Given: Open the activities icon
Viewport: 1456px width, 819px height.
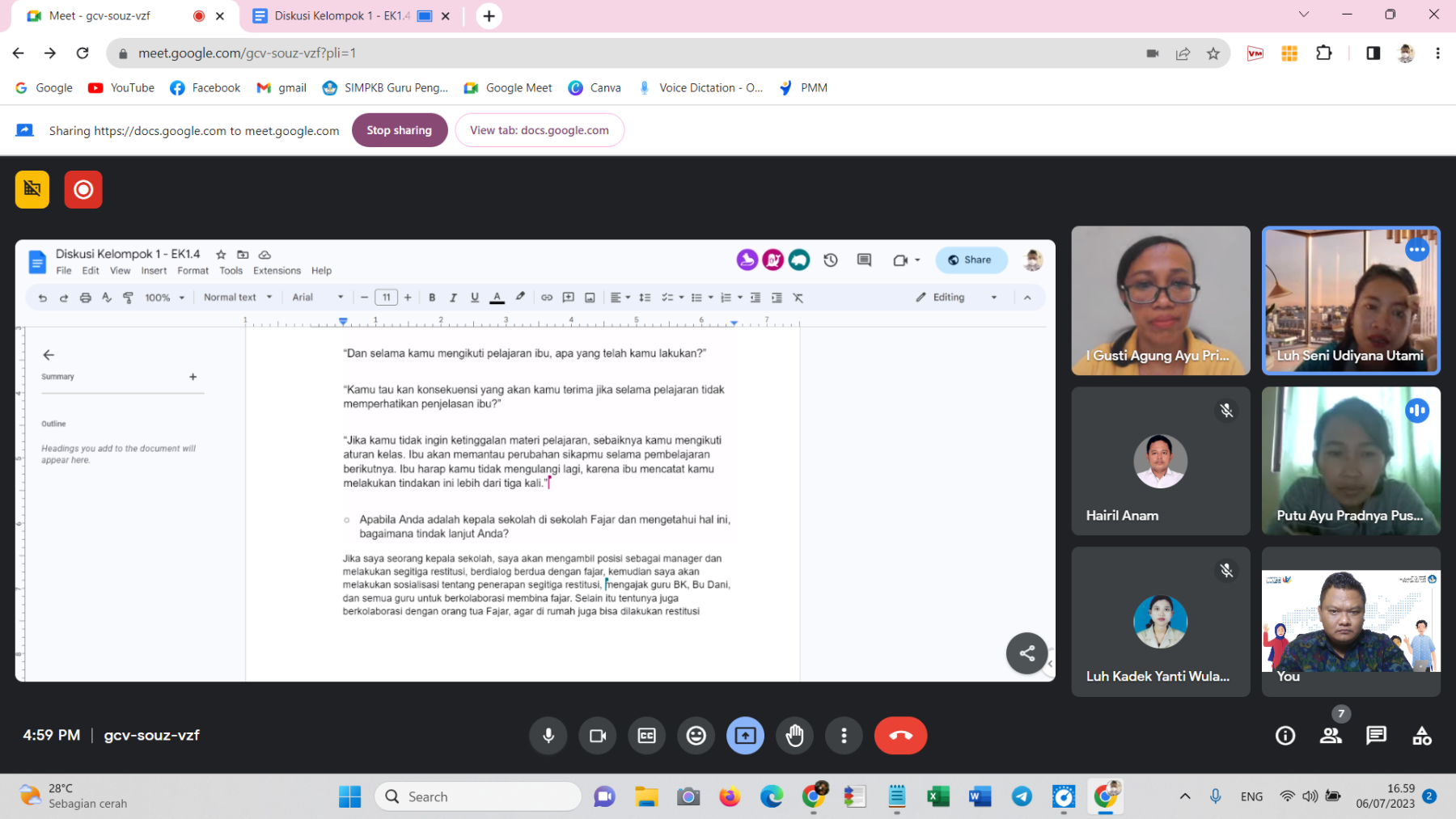Looking at the screenshot, I should [x=1421, y=736].
